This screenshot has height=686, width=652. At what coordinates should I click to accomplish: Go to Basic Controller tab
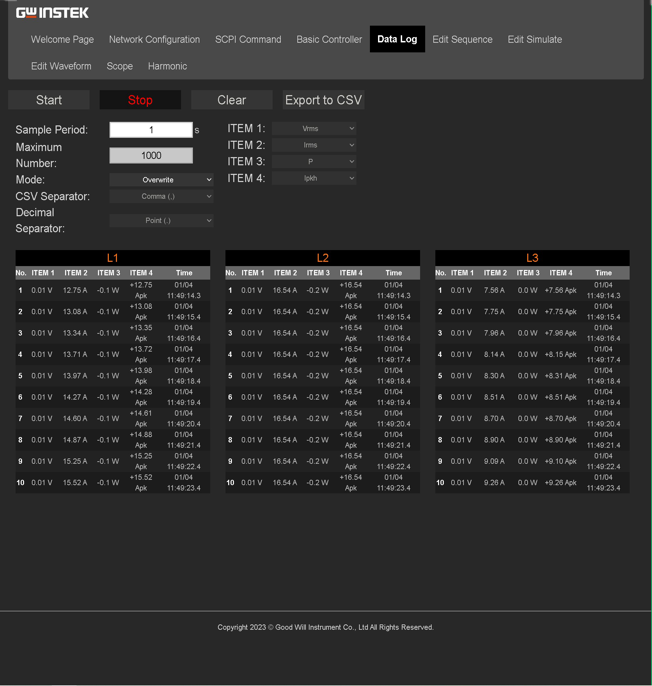coord(329,40)
